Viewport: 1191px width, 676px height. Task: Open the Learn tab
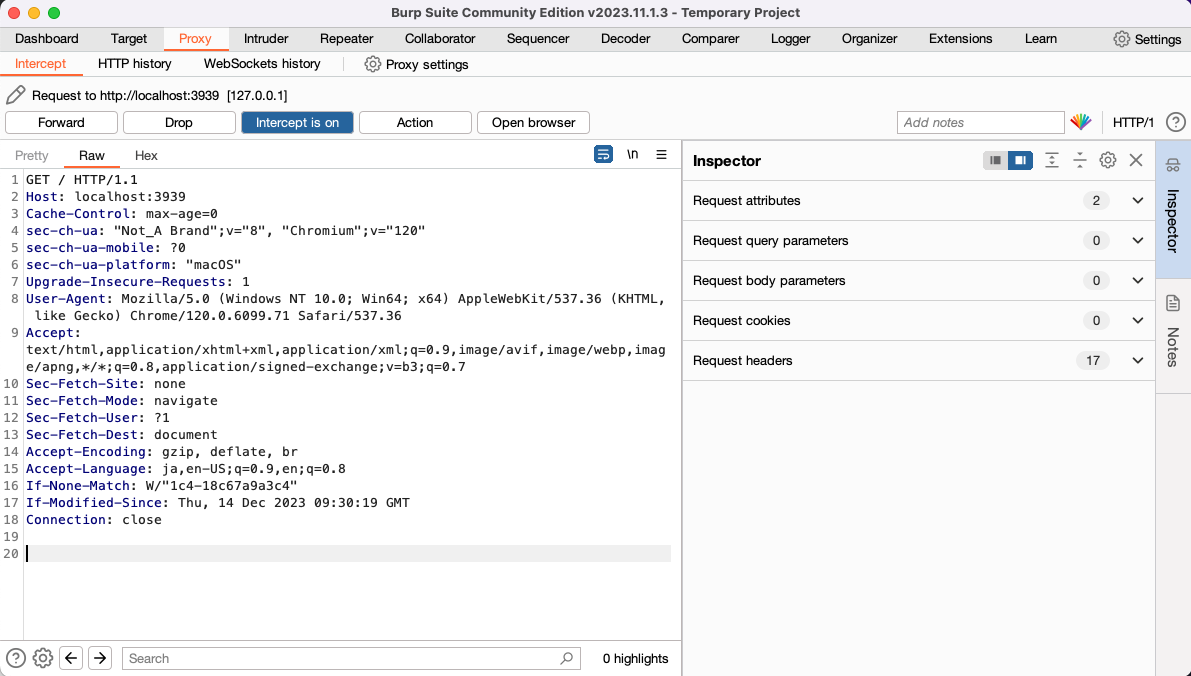[x=1040, y=39]
